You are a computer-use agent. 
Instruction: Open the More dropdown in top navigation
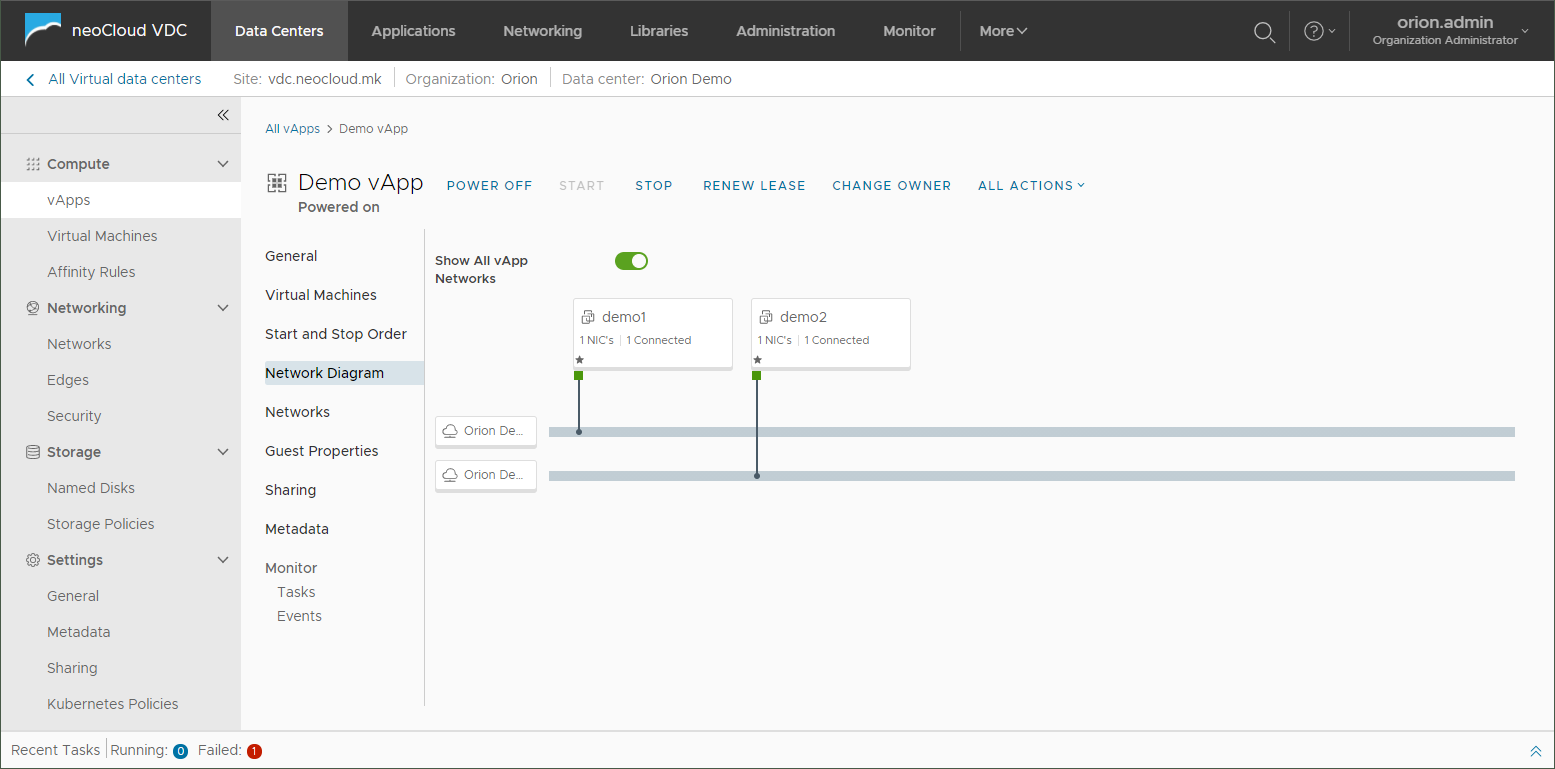click(1003, 31)
